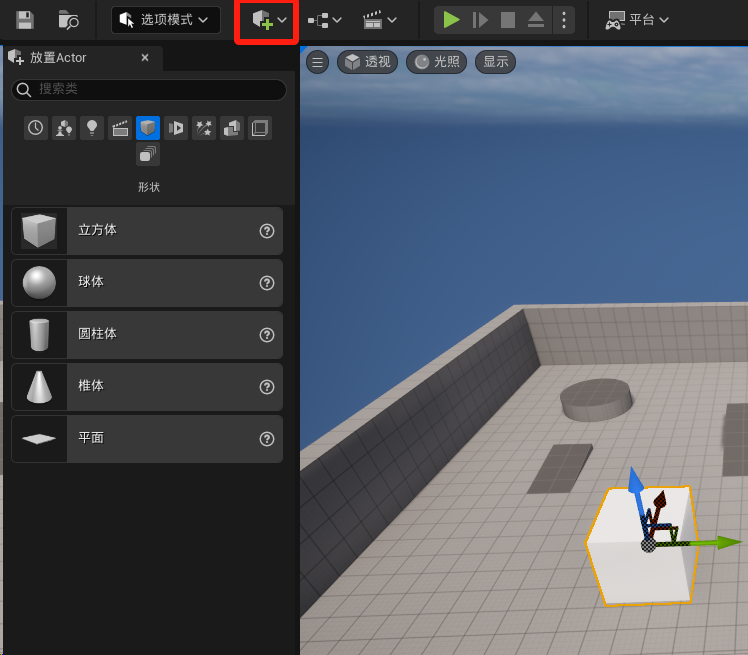This screenshot has width=748, height=655.
Task: Select the Recently Placed clock category
Action: [x=36, y=127]
